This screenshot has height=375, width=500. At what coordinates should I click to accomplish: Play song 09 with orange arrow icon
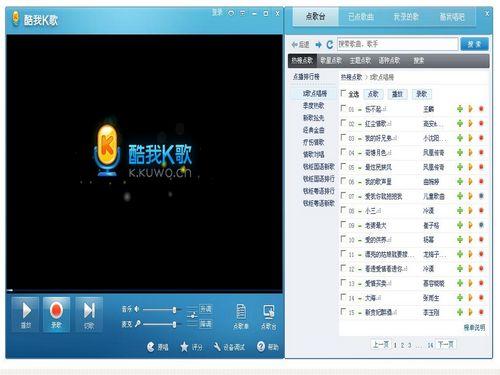[x=471, y=225]
